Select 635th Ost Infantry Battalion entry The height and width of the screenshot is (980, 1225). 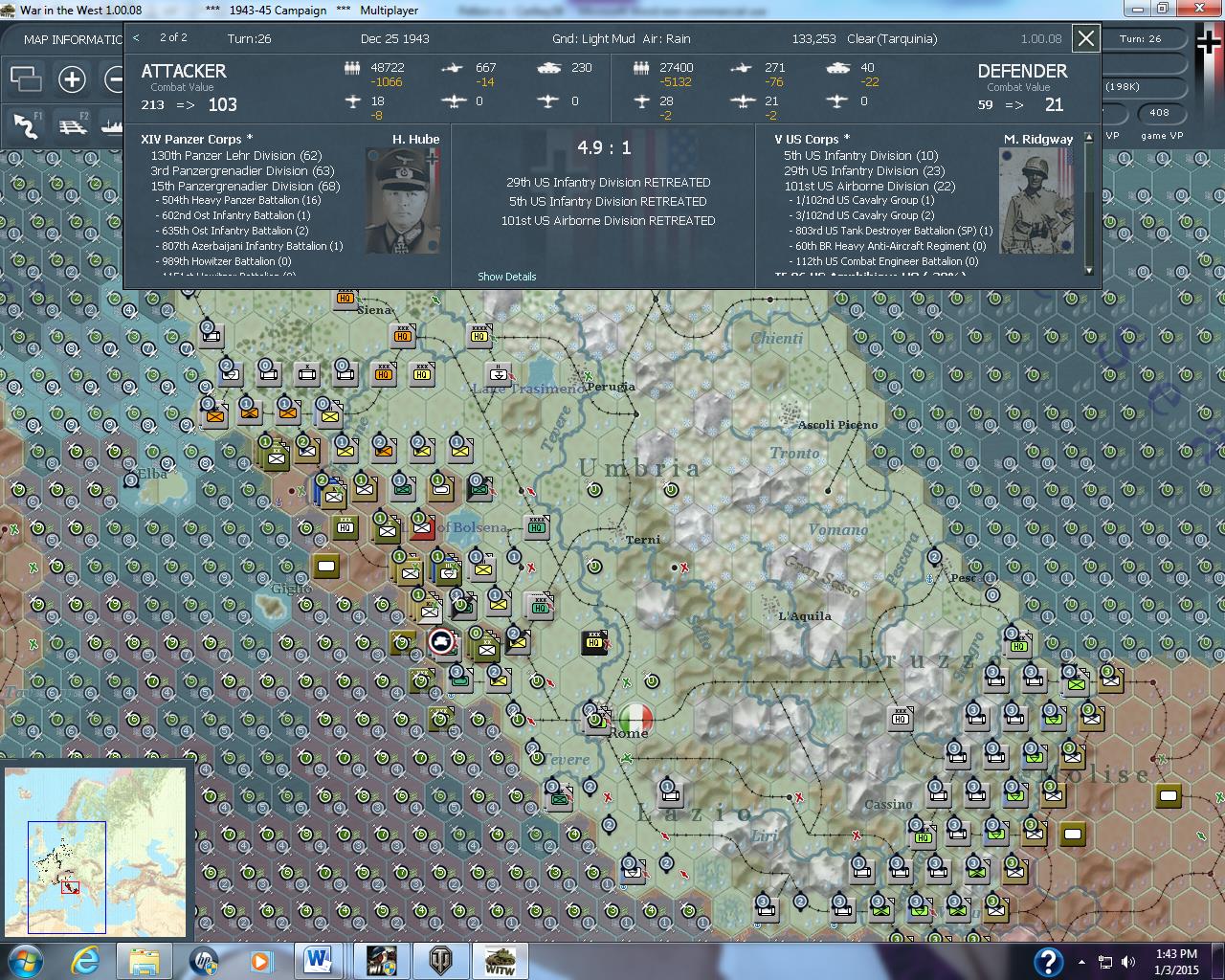coord(232,231)
